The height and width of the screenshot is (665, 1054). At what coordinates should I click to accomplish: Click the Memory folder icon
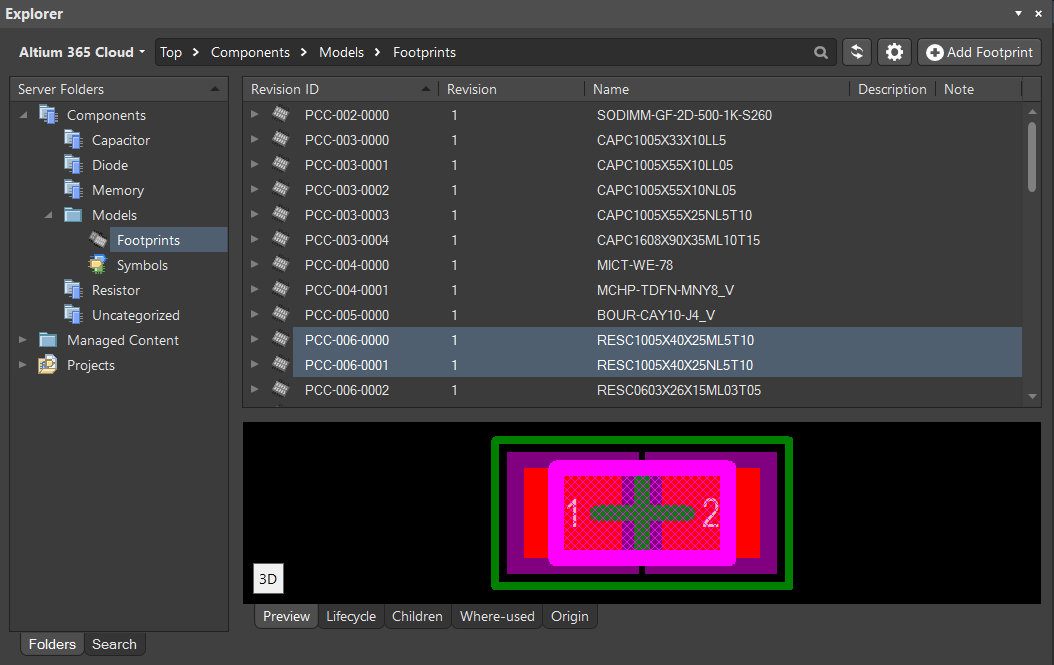click(73, 190)
